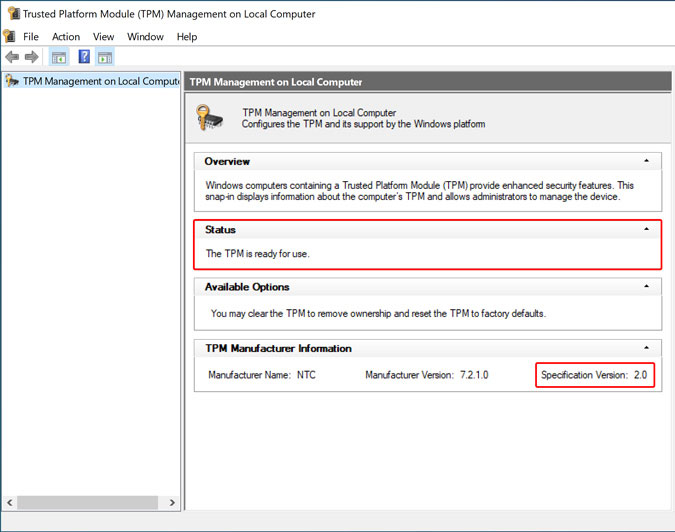Click the window title text

point(169,14)
